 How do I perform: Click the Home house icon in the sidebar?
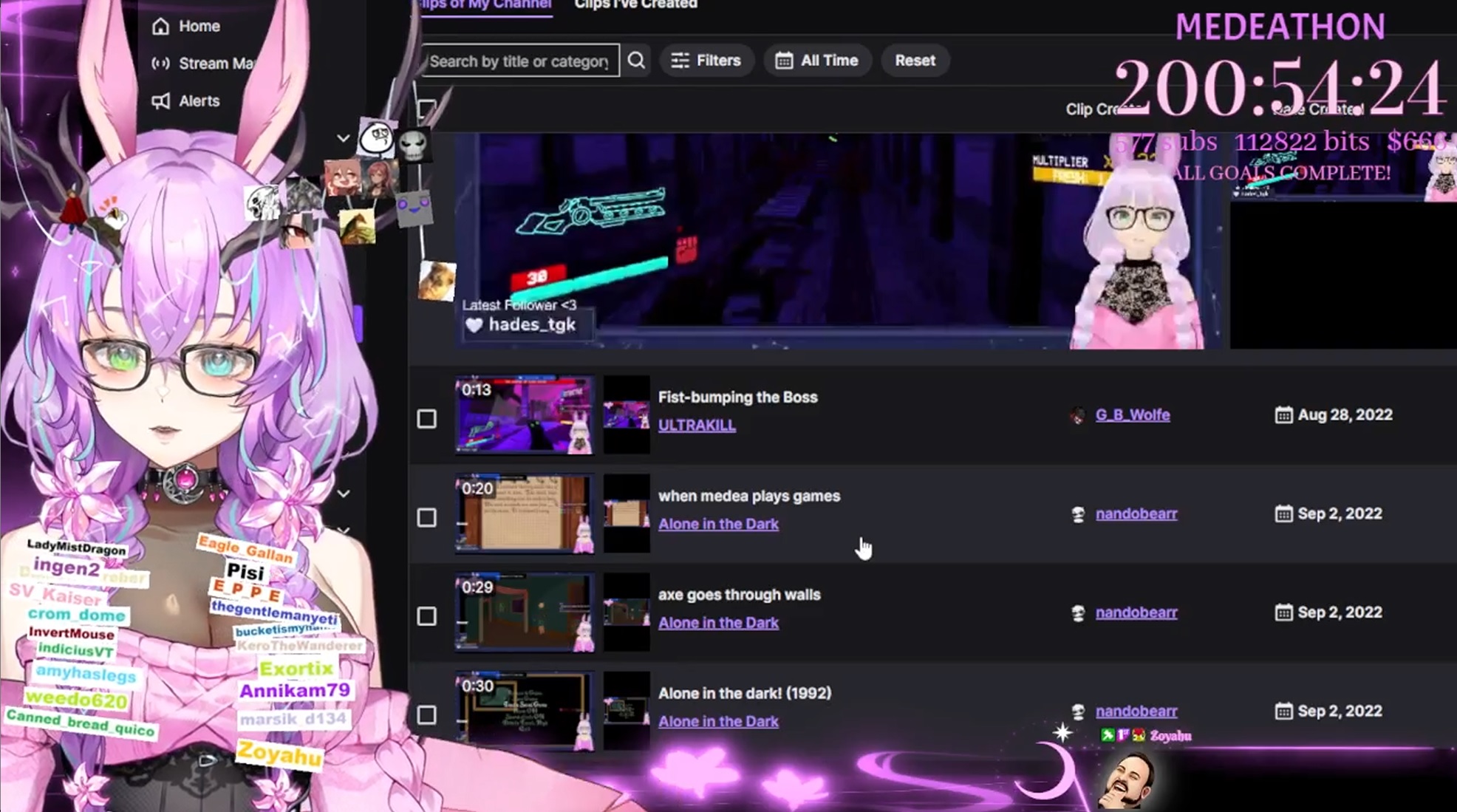[160, 27]
